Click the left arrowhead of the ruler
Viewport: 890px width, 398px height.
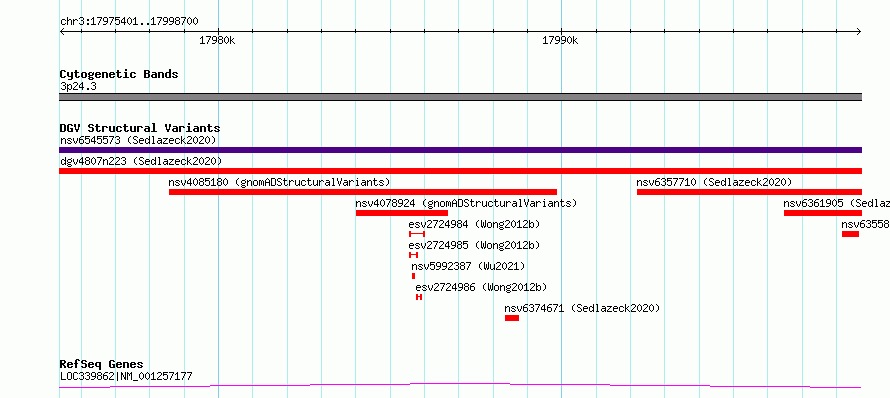tap(63, 31)
